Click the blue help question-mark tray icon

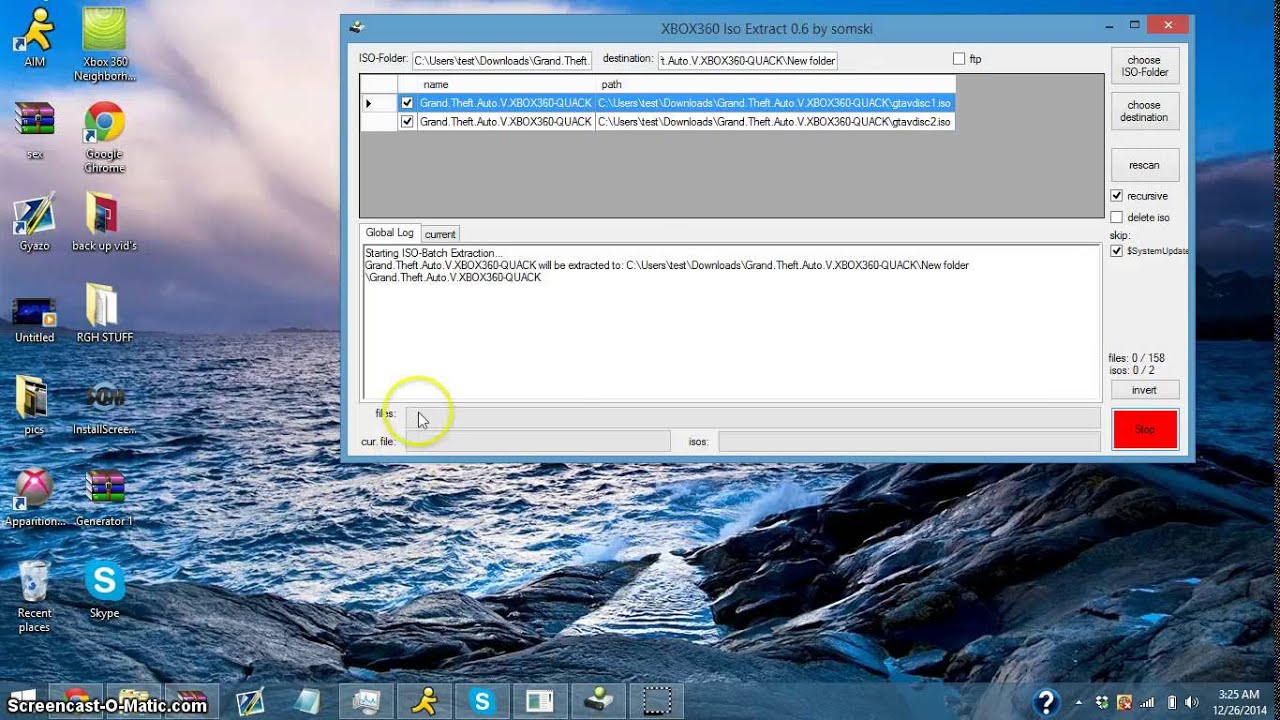click(x=1046, y=702)
